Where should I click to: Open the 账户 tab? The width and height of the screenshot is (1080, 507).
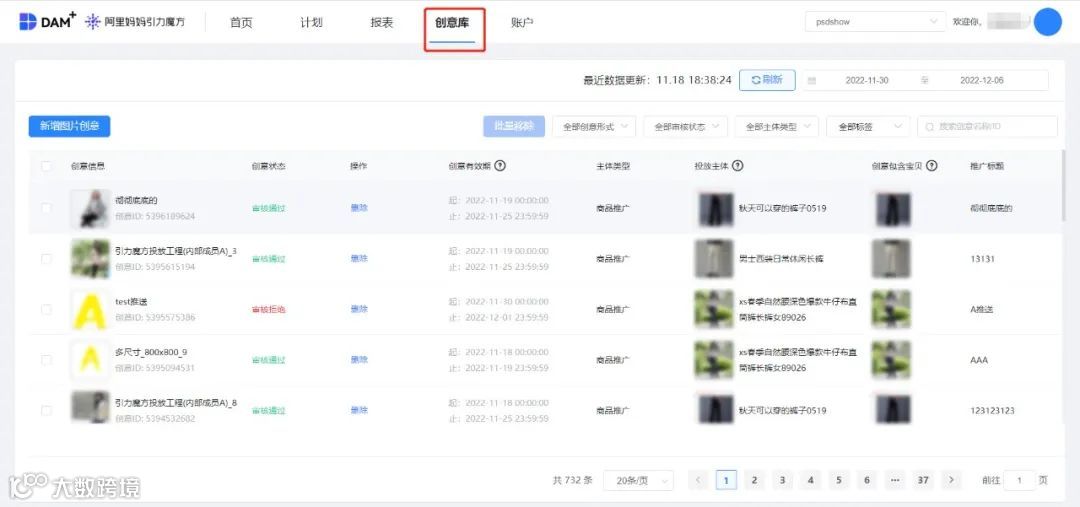point(522,22)
